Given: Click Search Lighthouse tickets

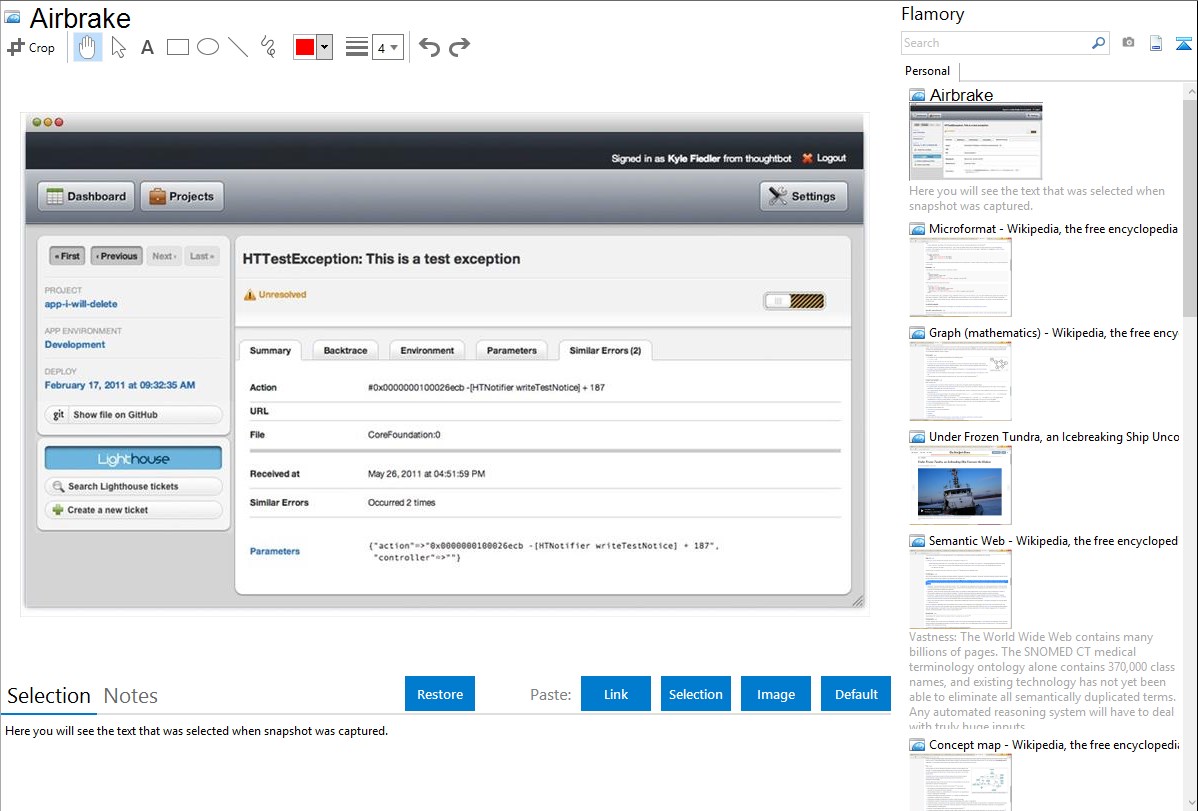Looking at the screenshot, I should [x=134, y=486].
